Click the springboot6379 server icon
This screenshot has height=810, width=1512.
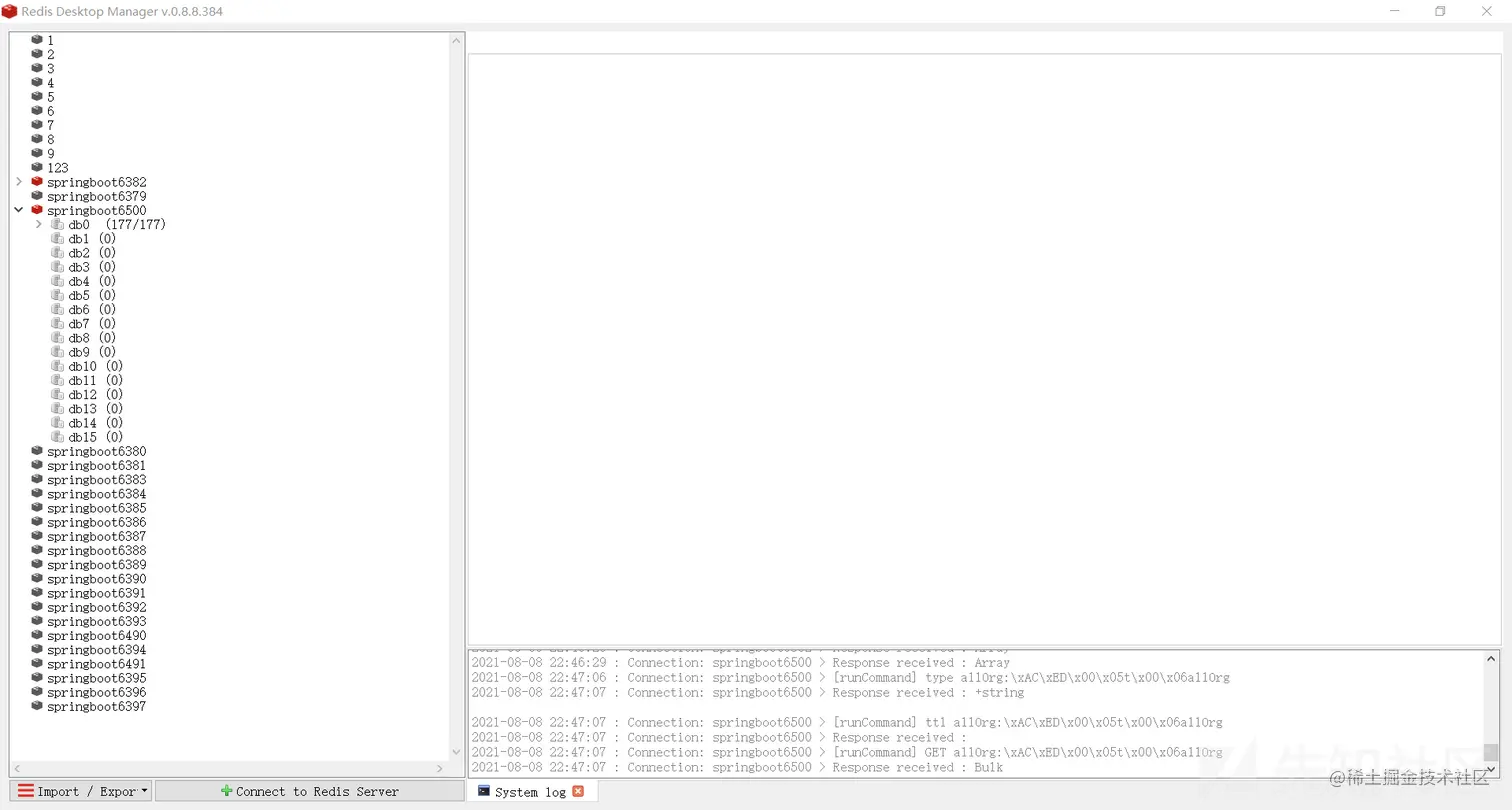37,196
